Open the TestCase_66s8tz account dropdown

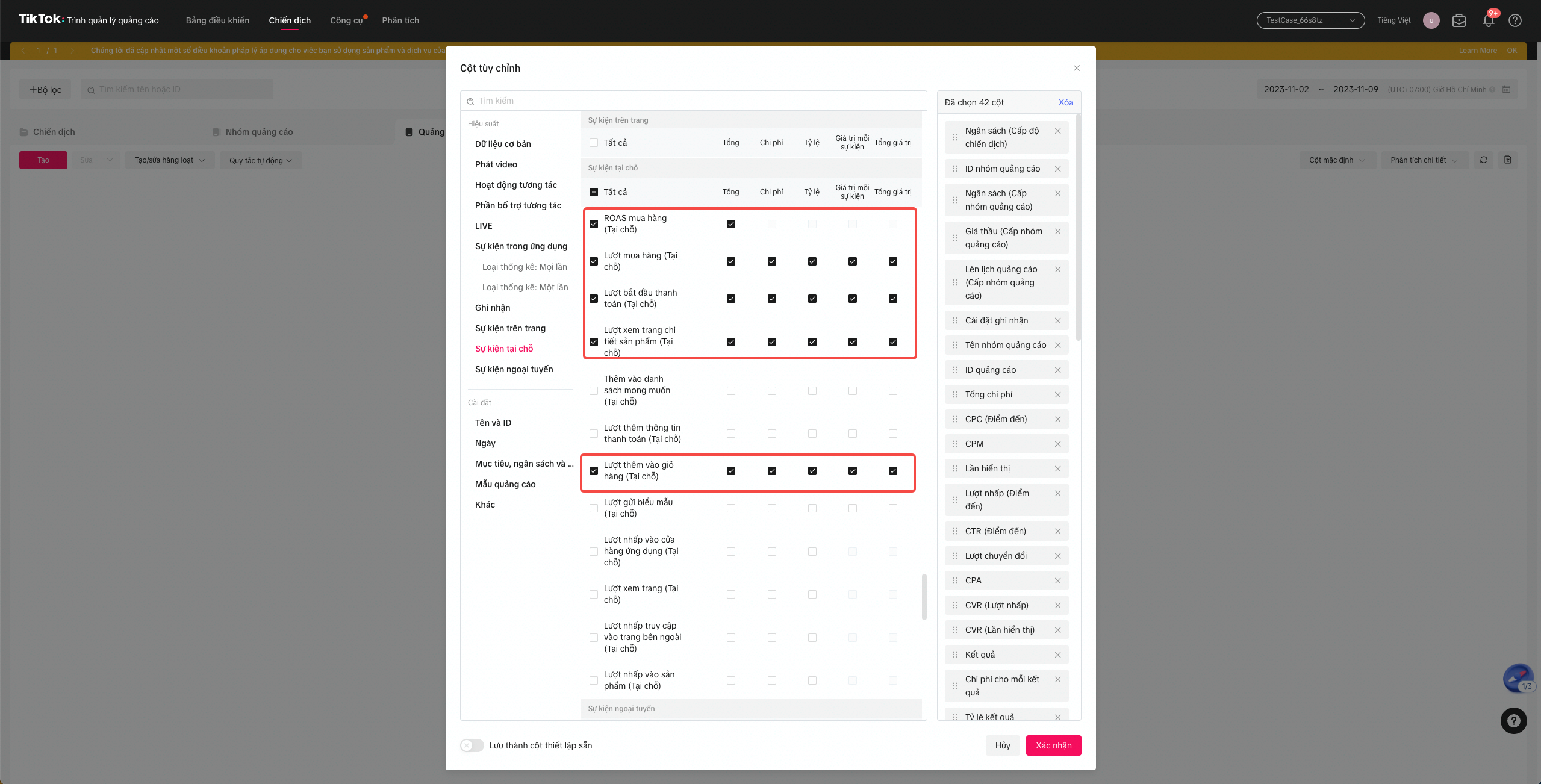coord(1310,20)
